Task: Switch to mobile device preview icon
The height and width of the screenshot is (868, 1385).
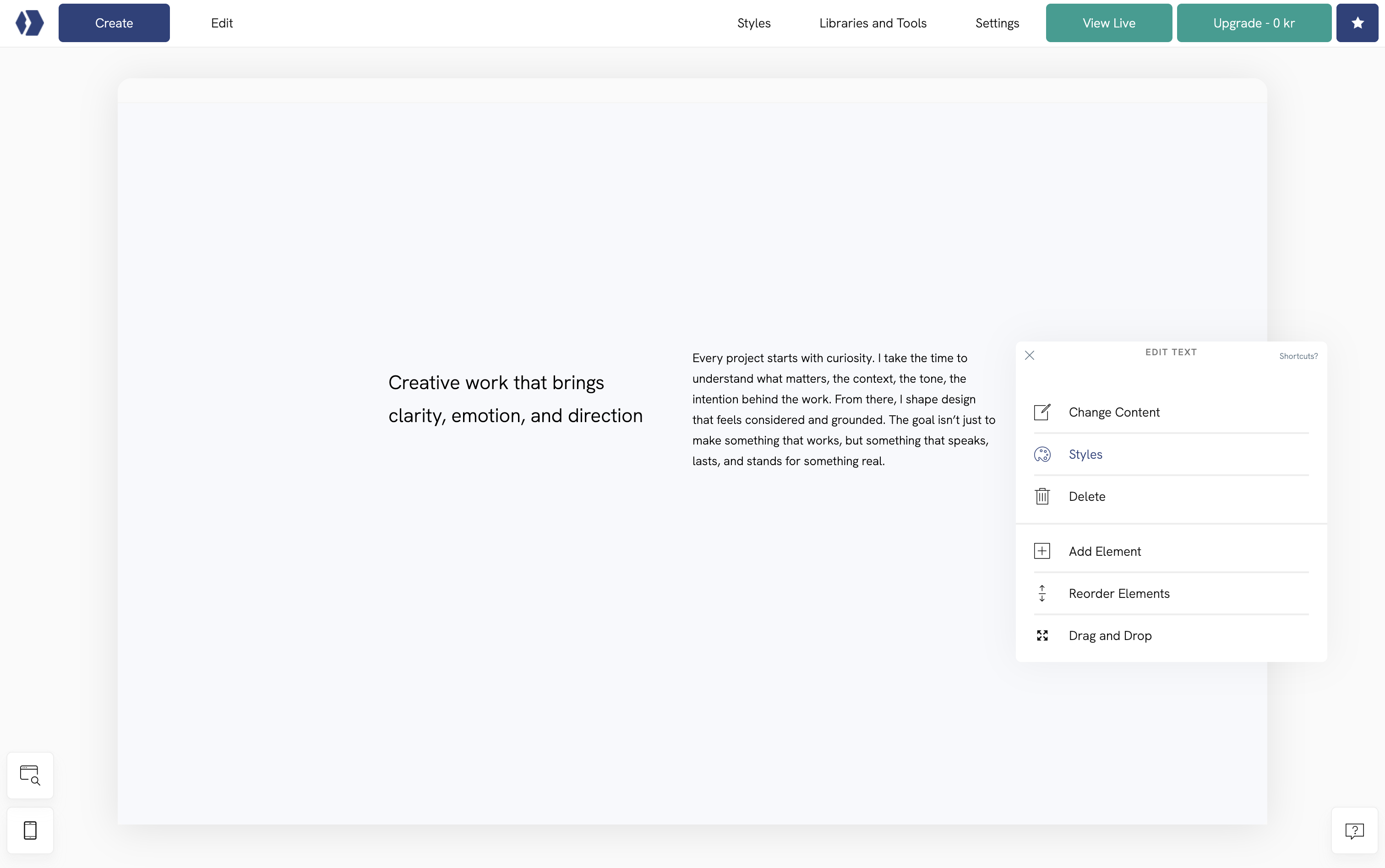Action: point(30,830)
